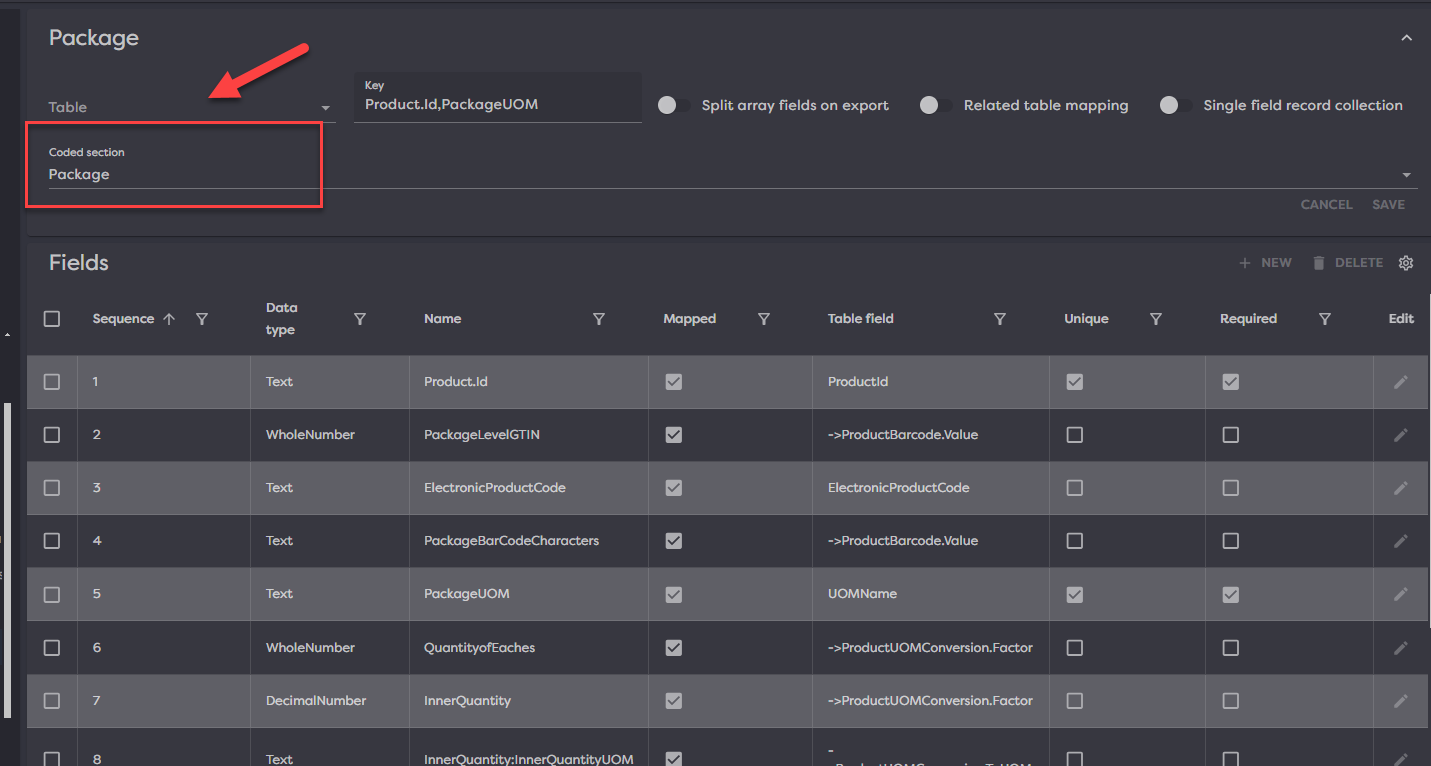Click the Fields settings gear icon
The image size is (1431, 766).
click(x=1406, y=263)
